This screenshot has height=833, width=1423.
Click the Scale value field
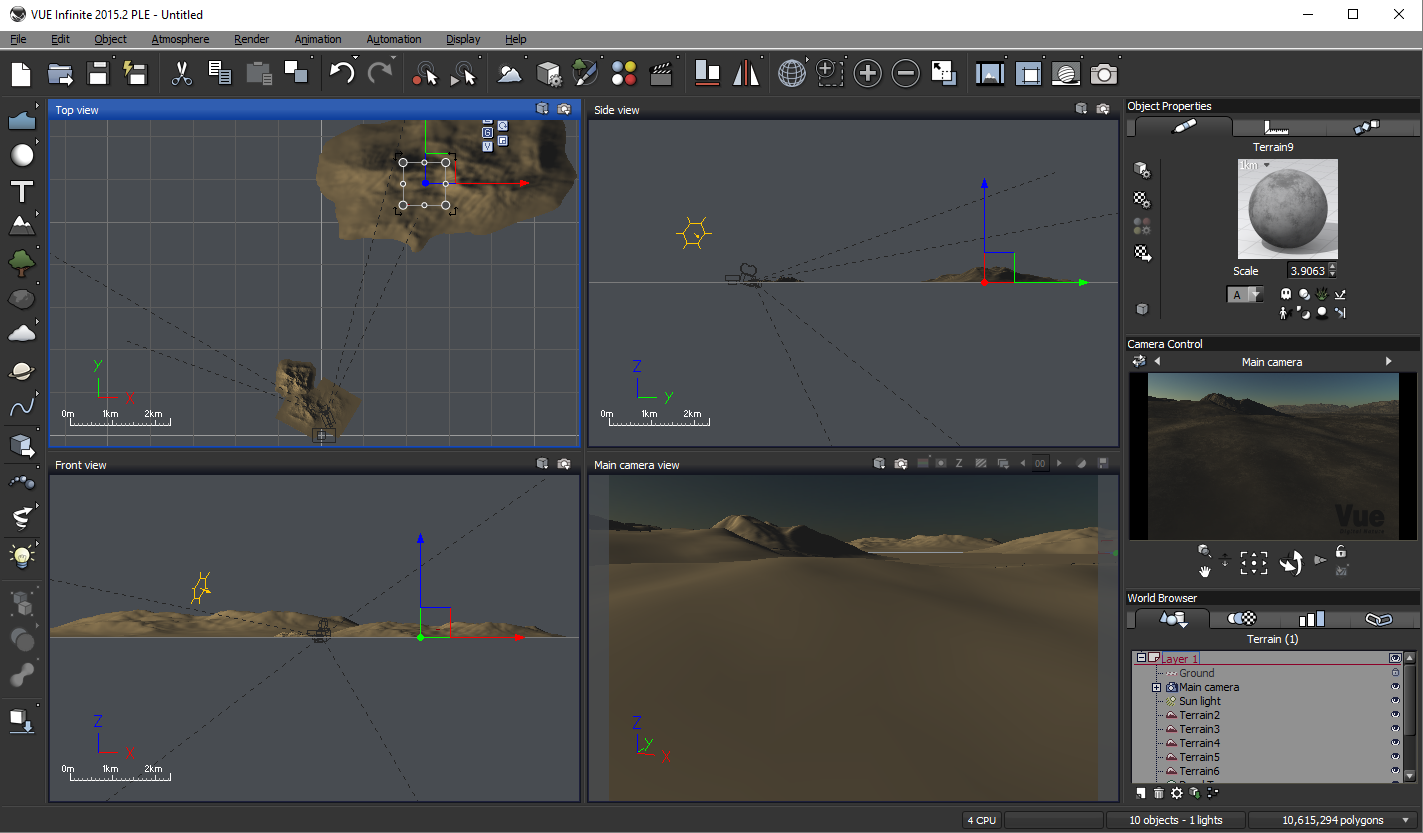[1307, 271]
